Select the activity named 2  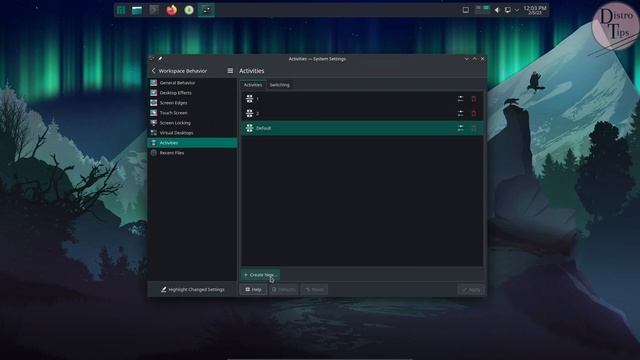pos(362,113)
